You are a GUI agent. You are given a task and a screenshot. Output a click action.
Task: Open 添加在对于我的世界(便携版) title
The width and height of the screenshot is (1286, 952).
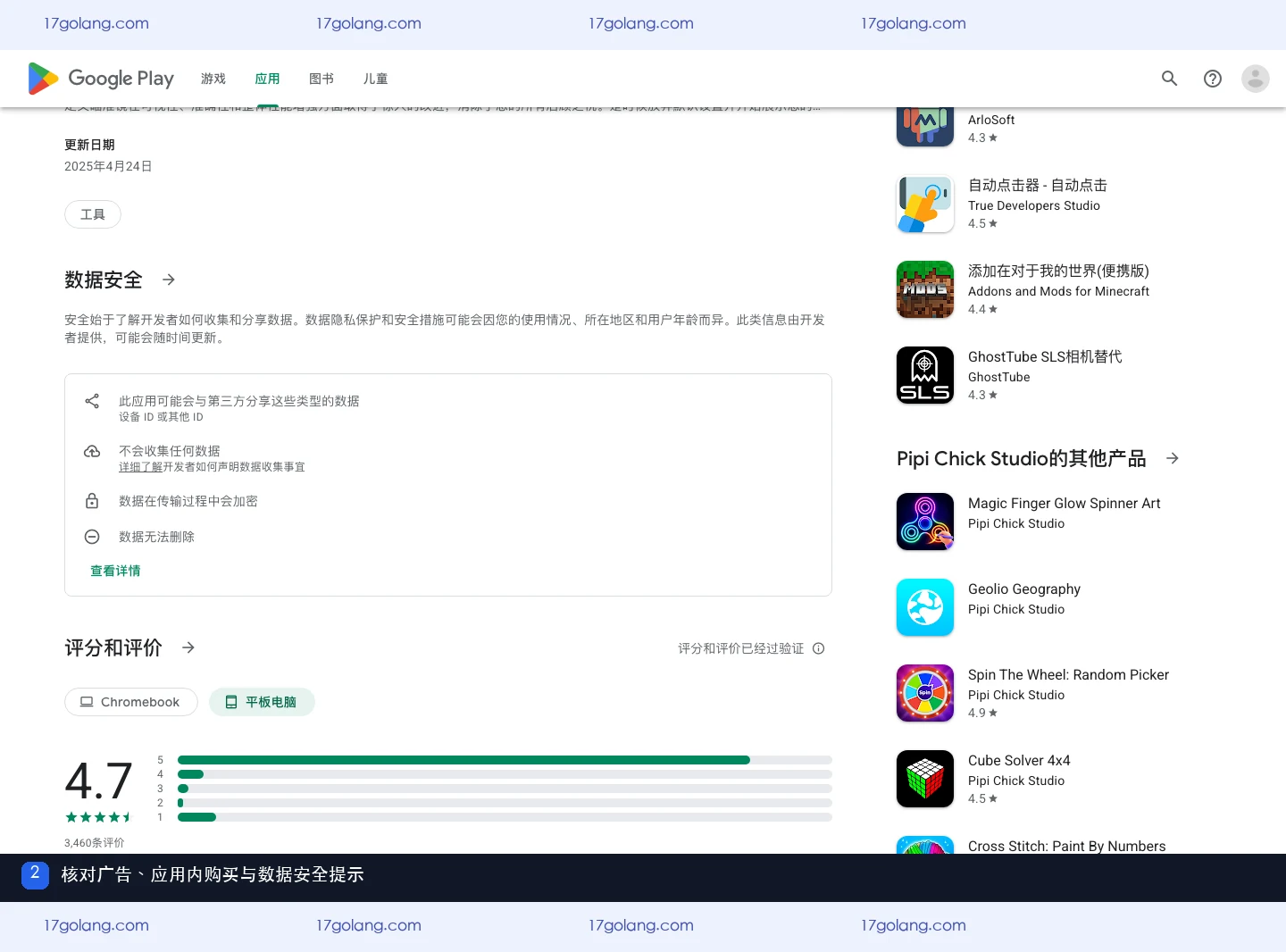click(x=1058, y=271)
